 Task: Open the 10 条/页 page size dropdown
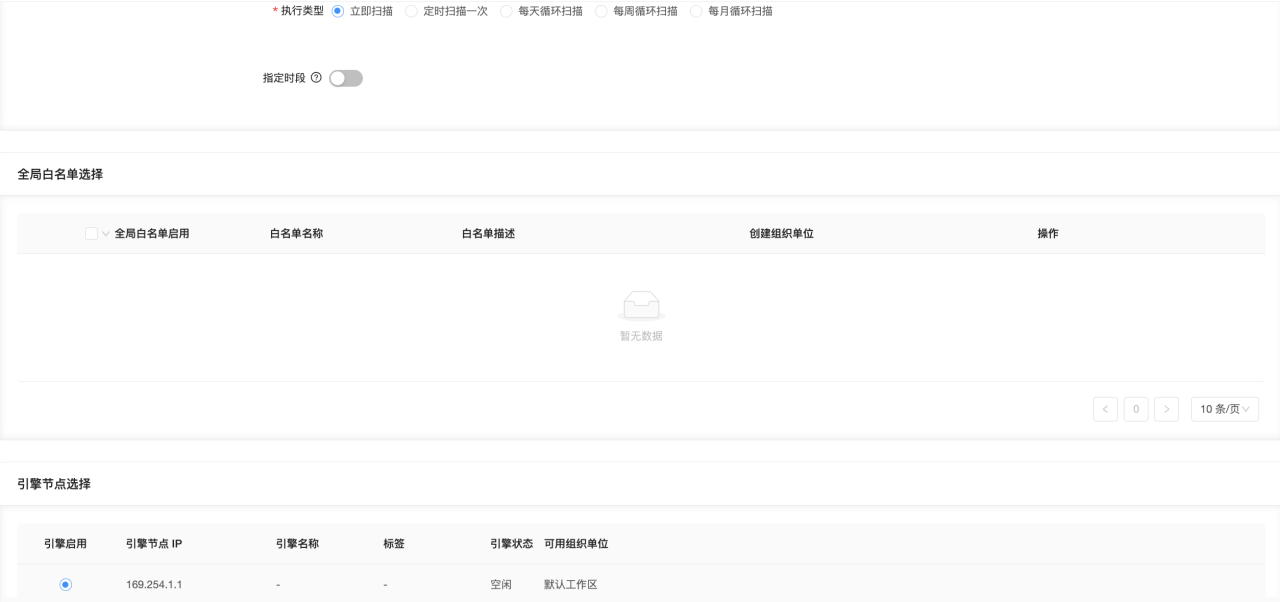coord(1225,409)
